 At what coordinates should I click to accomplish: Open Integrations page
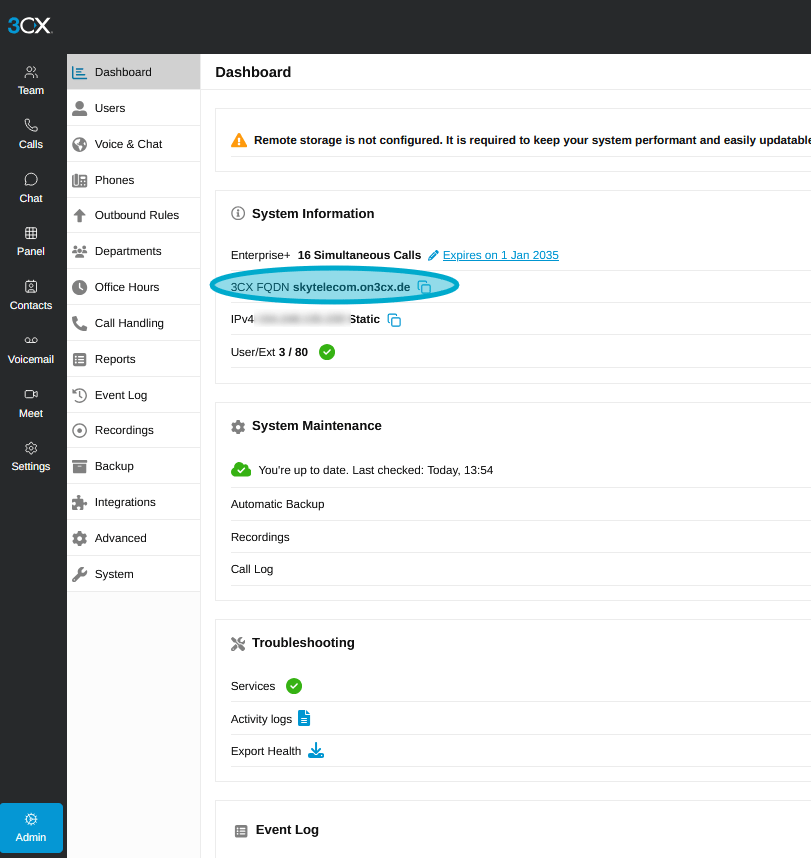134,502
